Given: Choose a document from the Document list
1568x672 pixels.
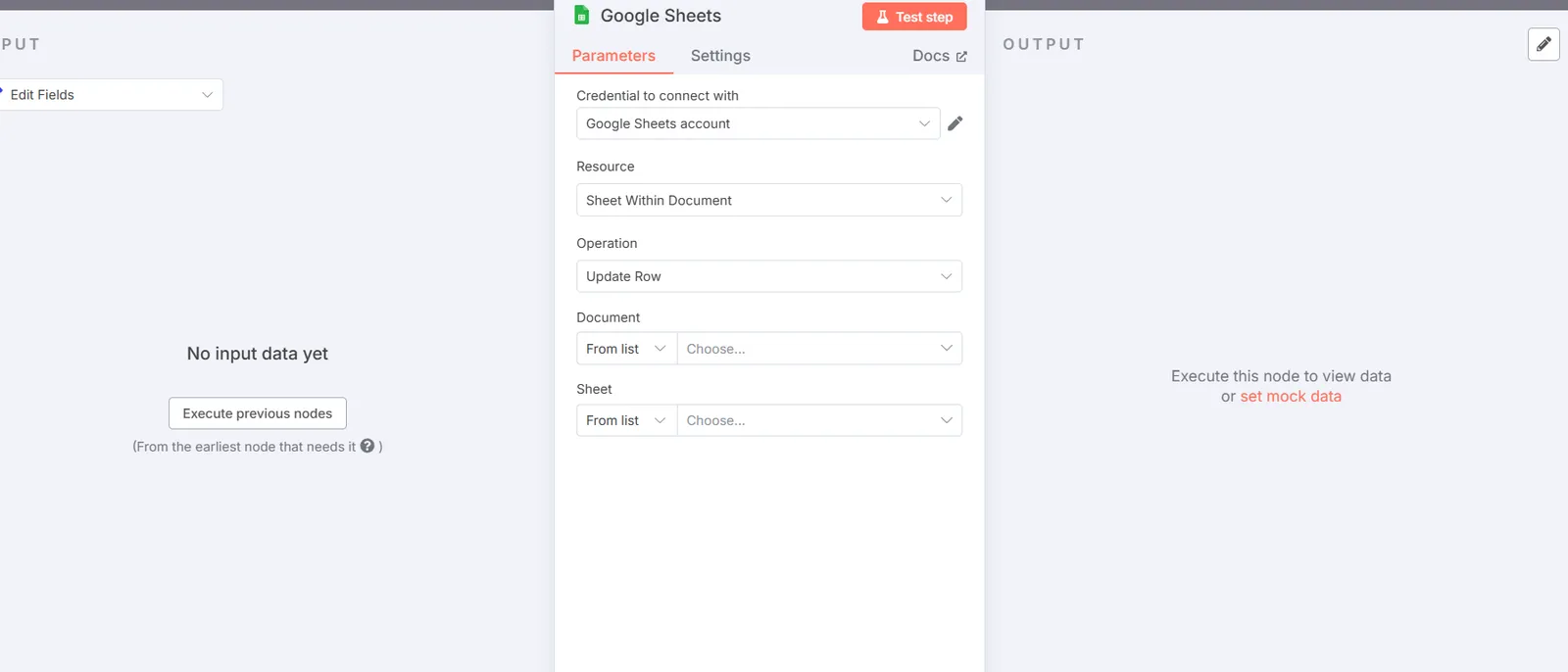Looking at the screenshot, I should coord(819,349).
